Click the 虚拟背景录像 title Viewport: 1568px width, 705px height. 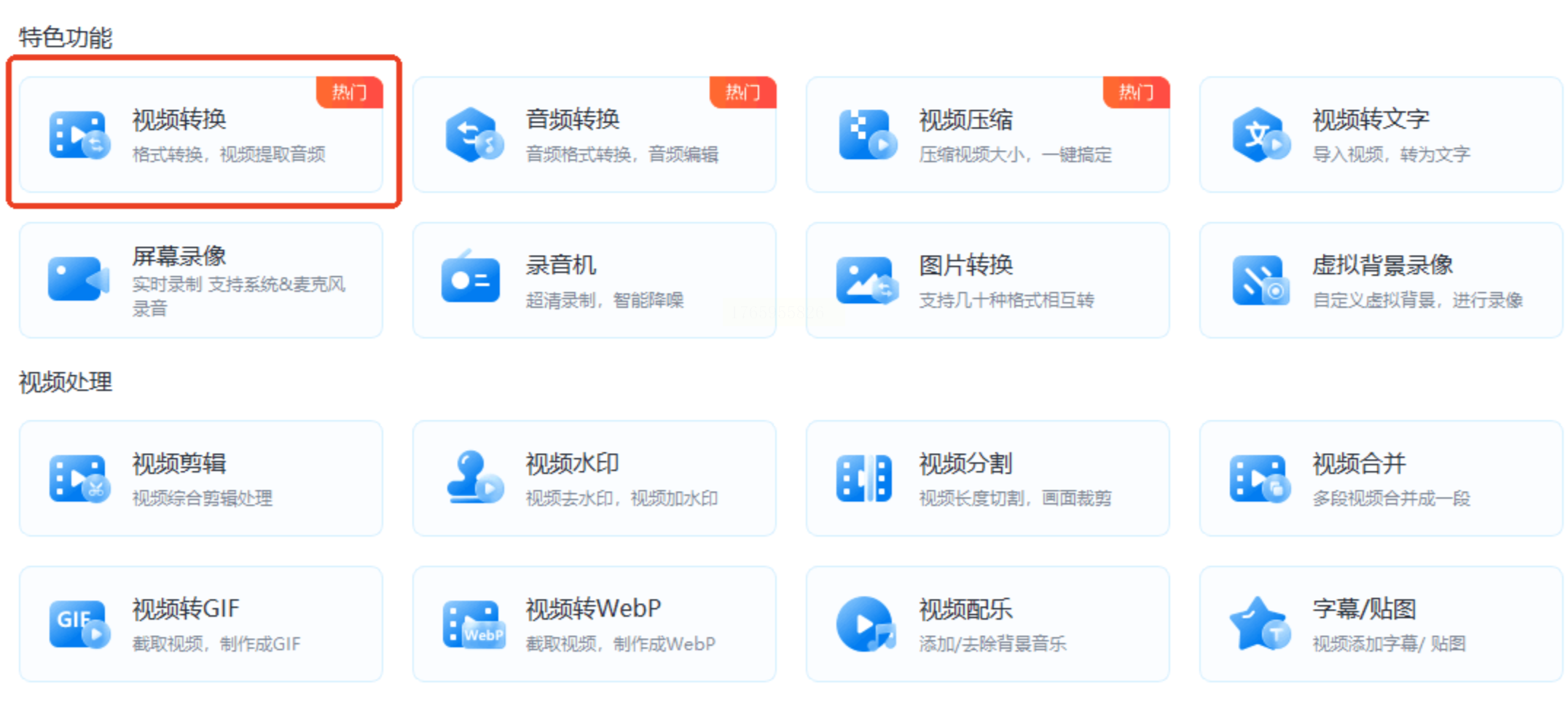(x=1383, y=265)
